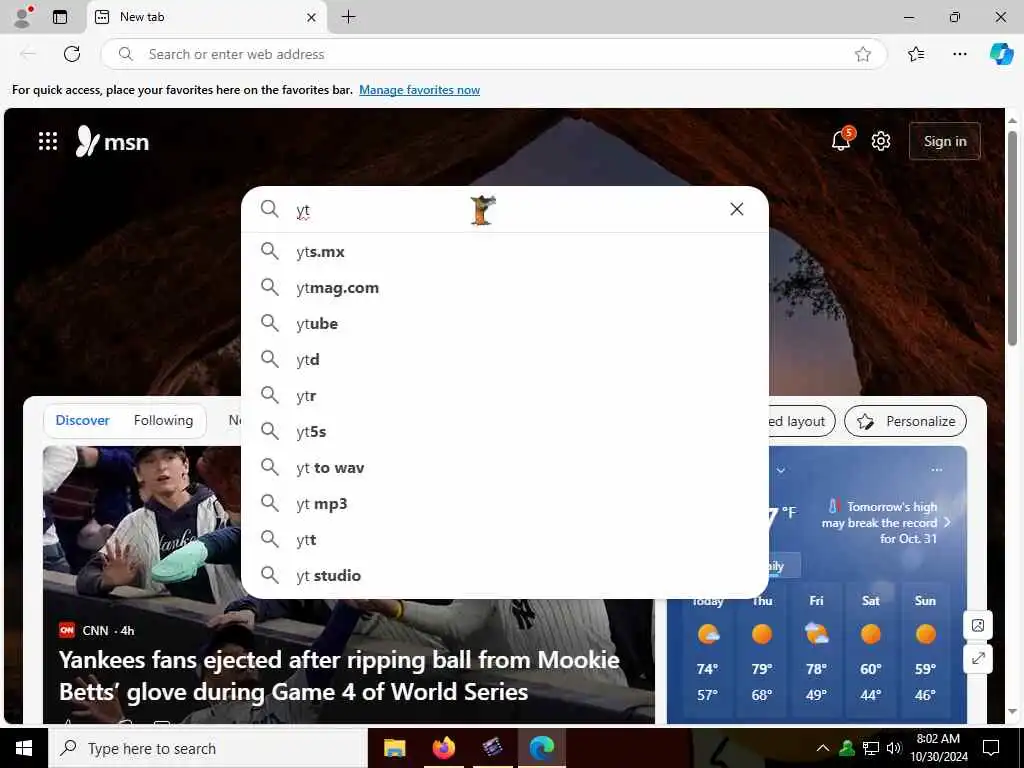Open a new tab with plus button

pyautogui.click(x=349, y=17)
